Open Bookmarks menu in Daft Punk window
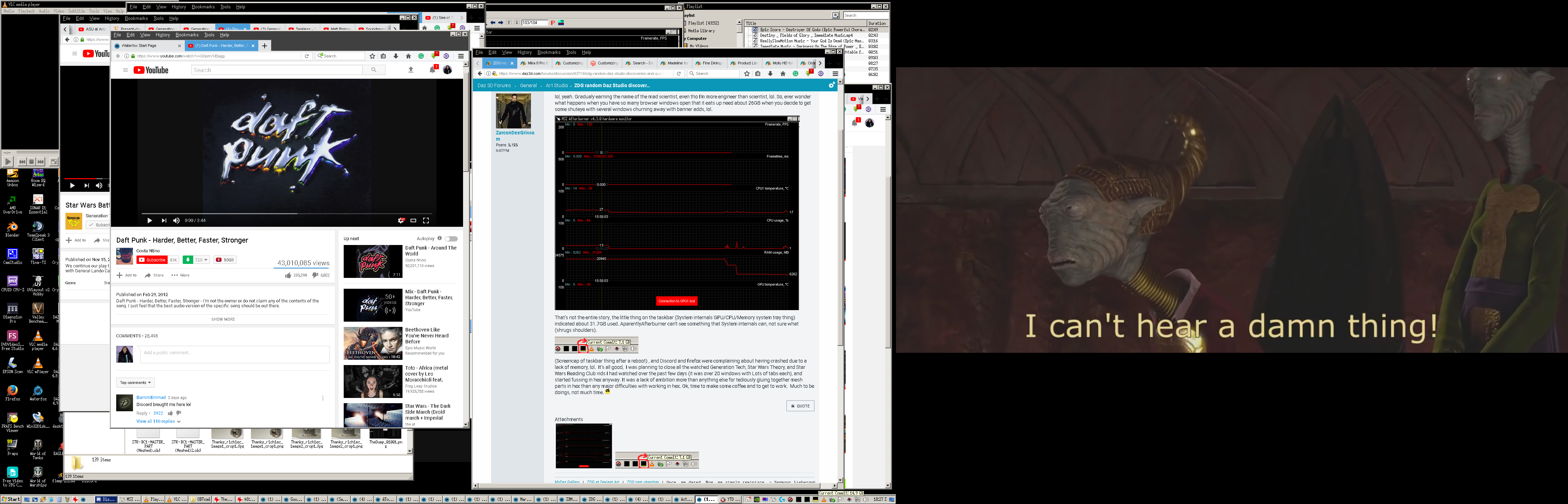Image resolution: width=1568 pixels, height=504 pixels. (187, 35)
